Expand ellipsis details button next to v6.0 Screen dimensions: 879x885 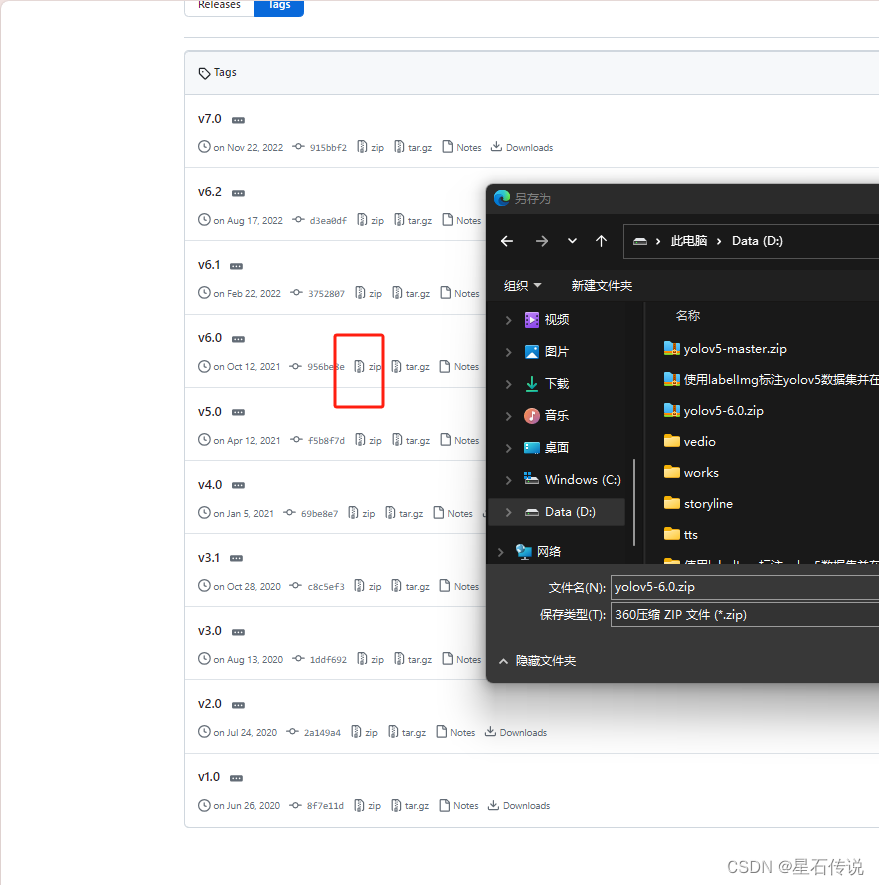pyautogui.click(x=238, y=339)
